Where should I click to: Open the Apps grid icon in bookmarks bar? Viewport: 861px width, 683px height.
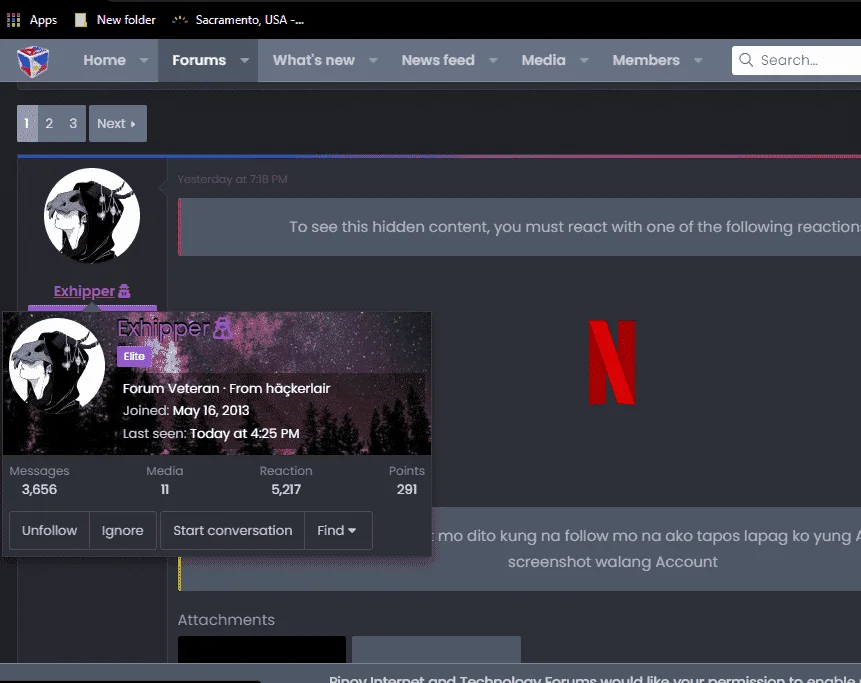coord(13,20)
